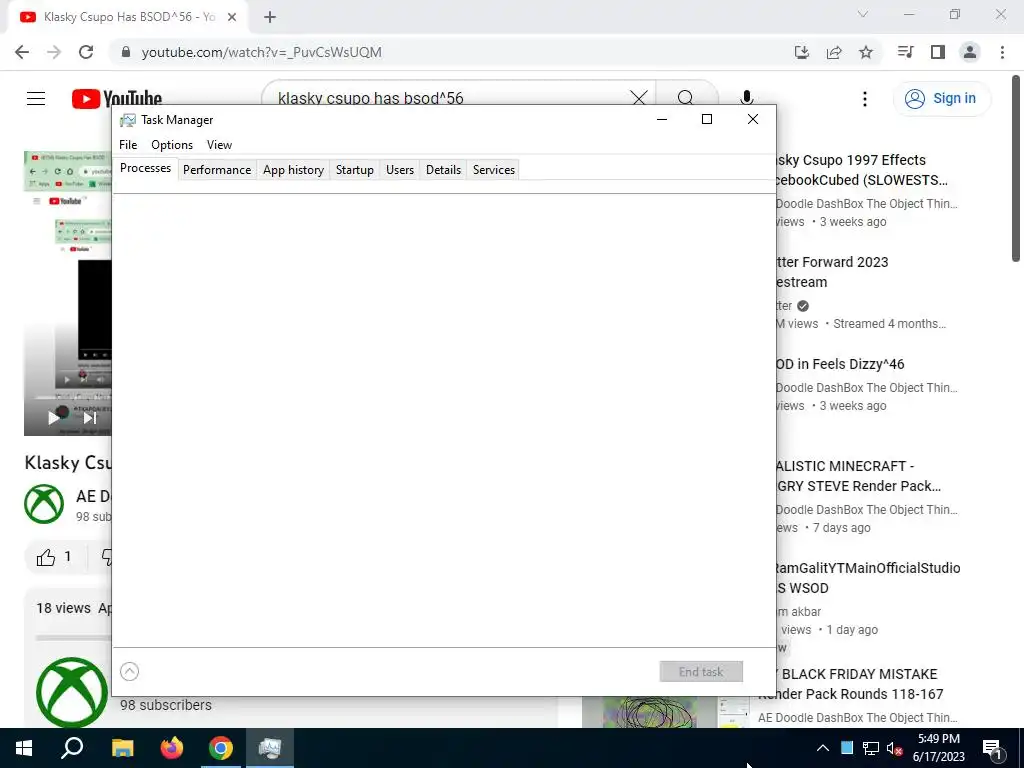Show hidden system tray icons
Viewport: 1024px width, 768px height.
(823, 748)
